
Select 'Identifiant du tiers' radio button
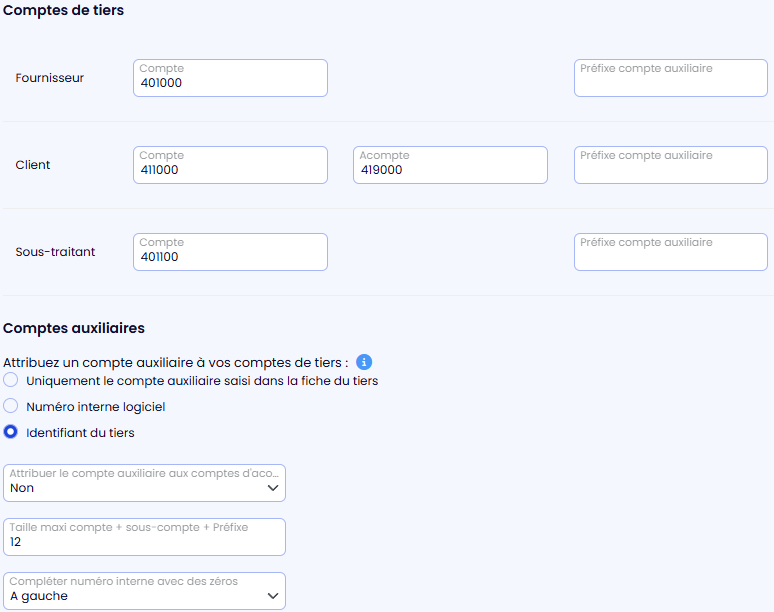(x=11, y=433)
